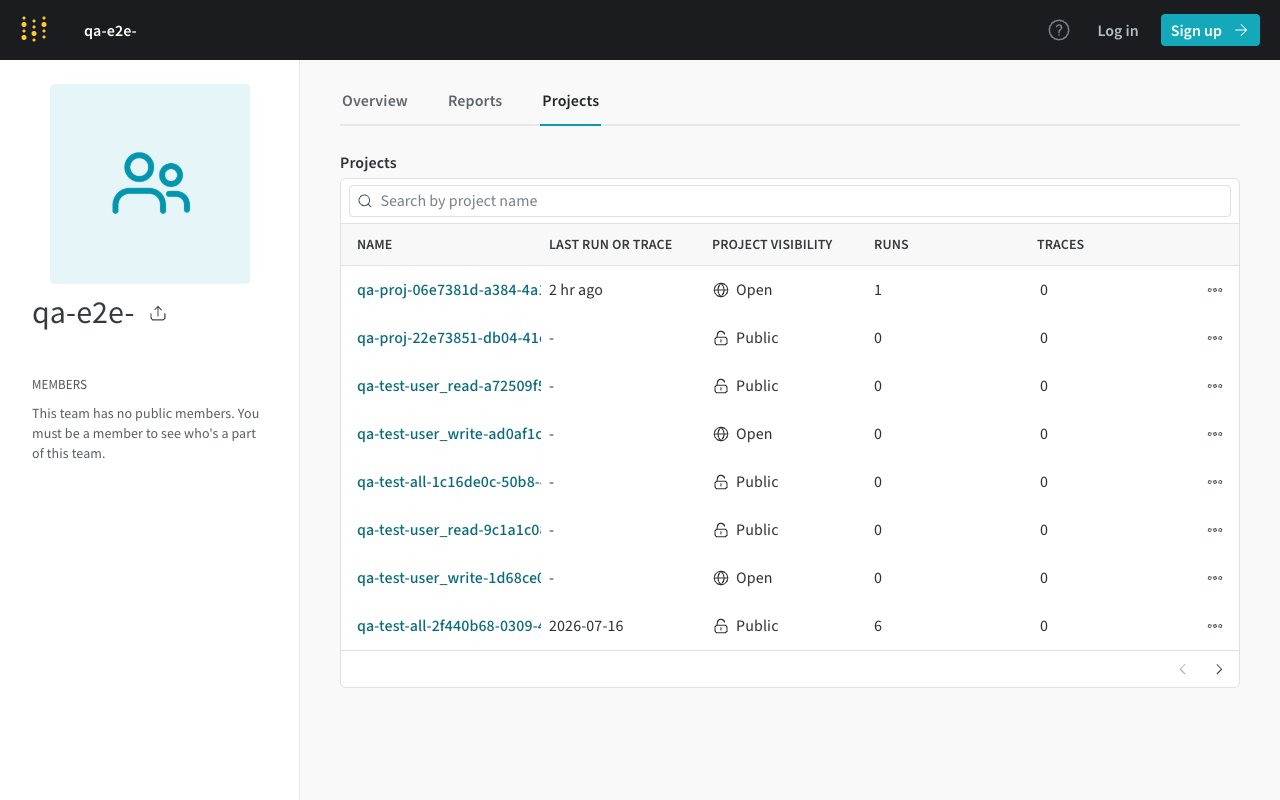Click the "2026-07-16" last run cell
Viewport: 1280px width, 800px height.
tap(586, 626)
